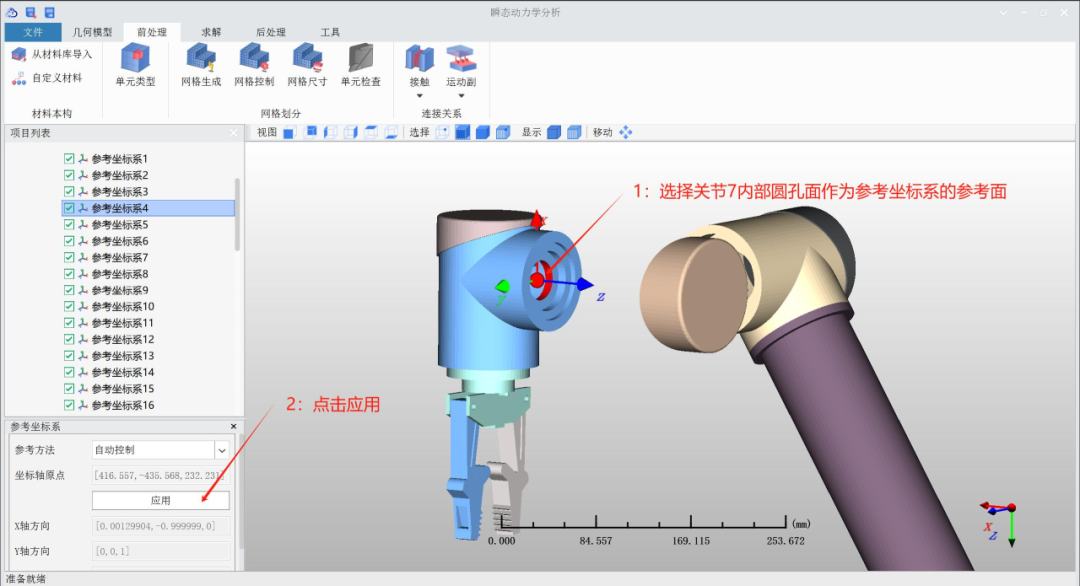
Task: Open 网格控制 mesh control
Action: [254, 65]
